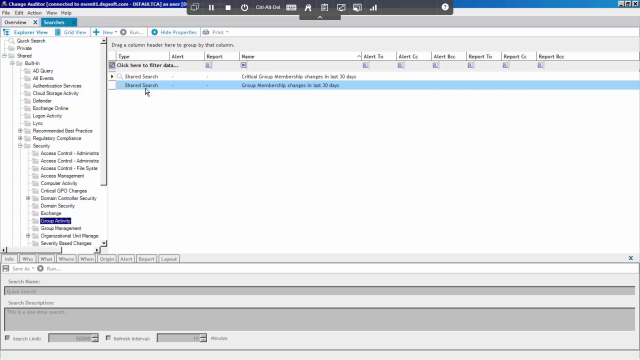This screenshot has width=640, height=360.
Task: Close the Overview tab
Action: (x=35, y=22)
